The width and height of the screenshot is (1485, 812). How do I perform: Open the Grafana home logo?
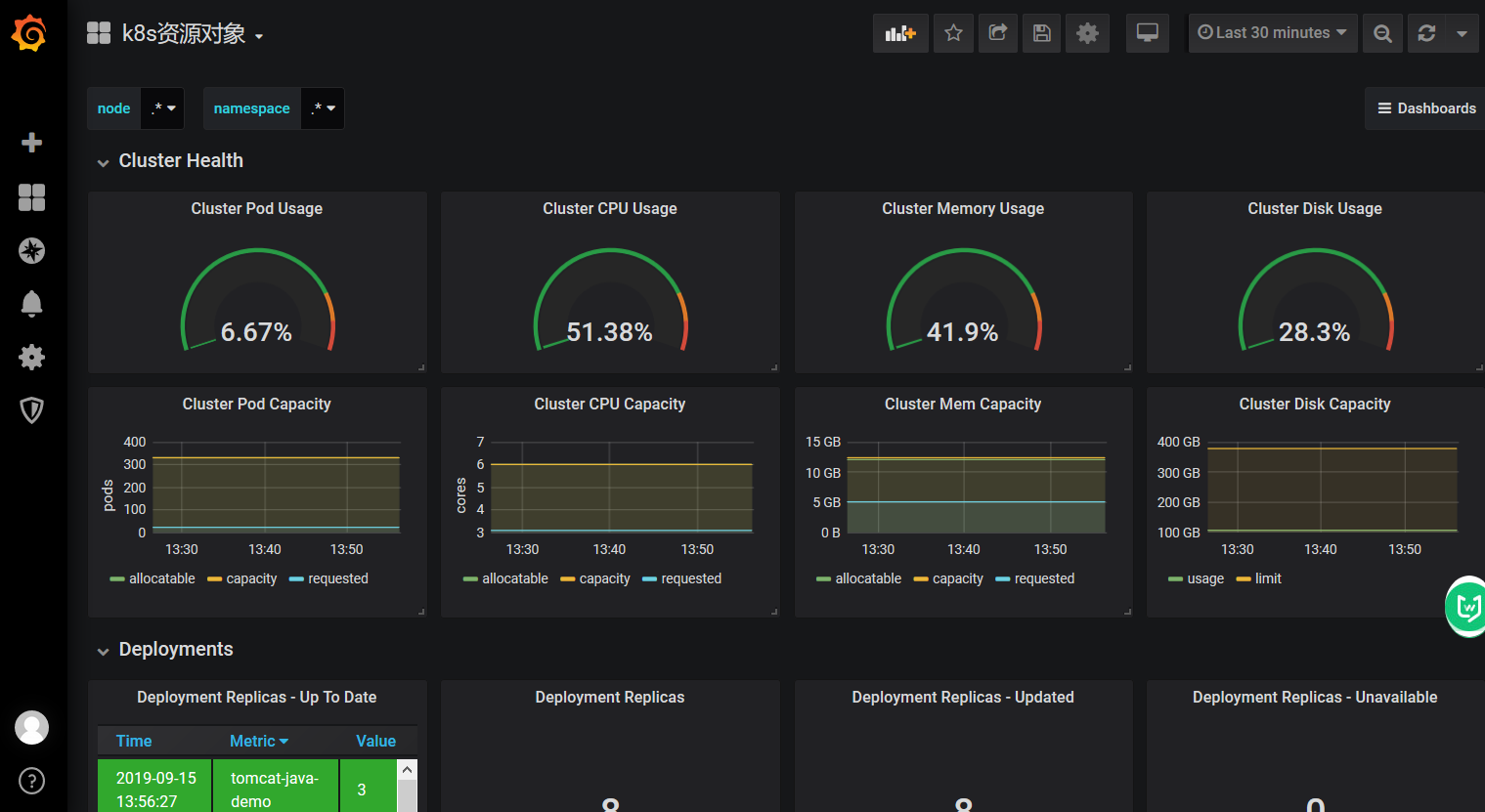coord(29,32)
